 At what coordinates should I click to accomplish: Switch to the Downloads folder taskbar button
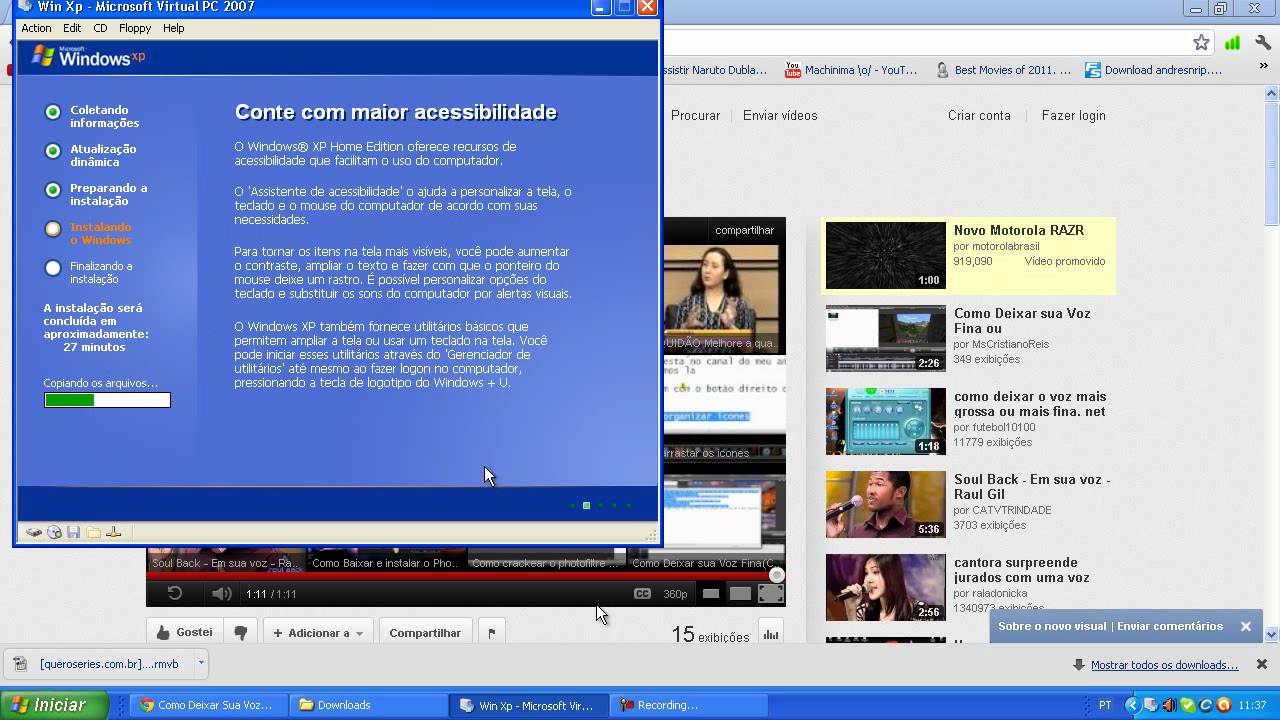368,705
